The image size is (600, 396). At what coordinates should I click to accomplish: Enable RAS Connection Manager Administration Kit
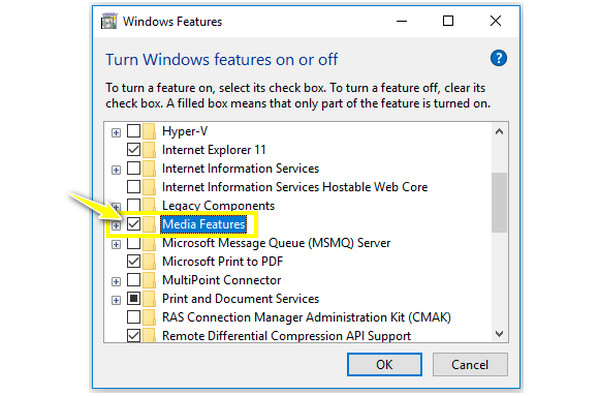click(134, 317)
